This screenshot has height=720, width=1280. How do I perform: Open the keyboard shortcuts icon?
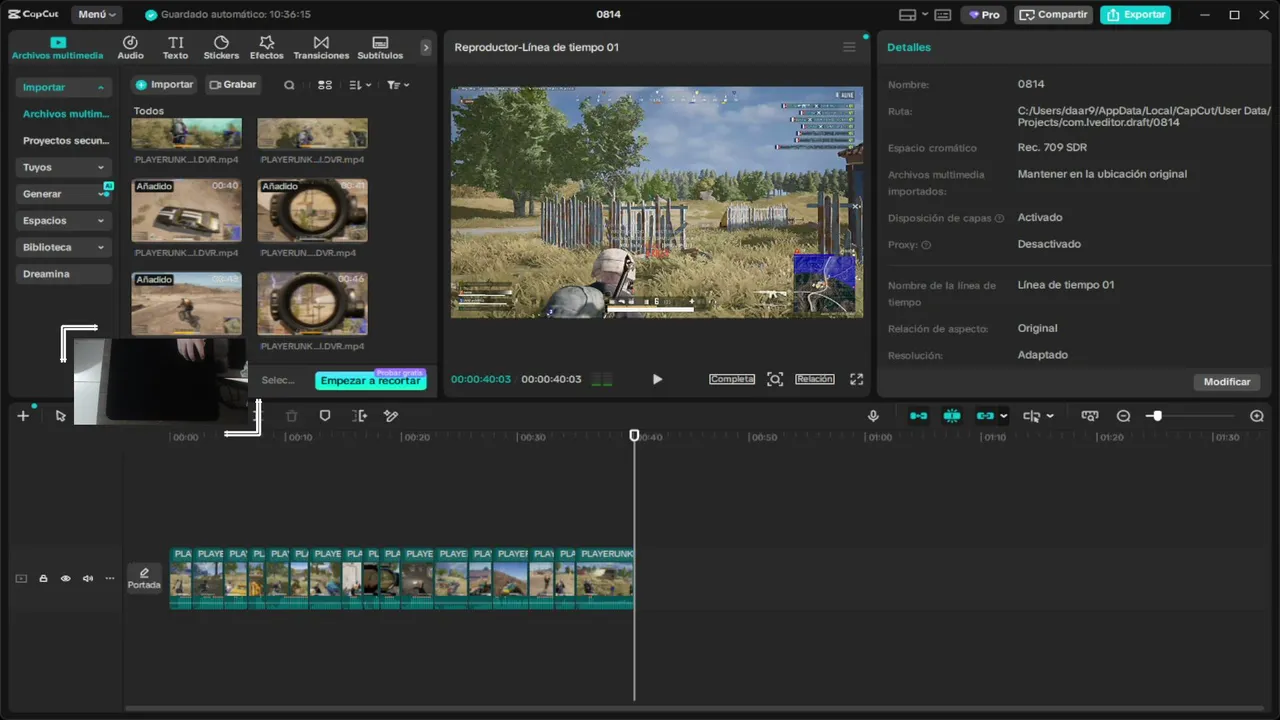(943, 15)
